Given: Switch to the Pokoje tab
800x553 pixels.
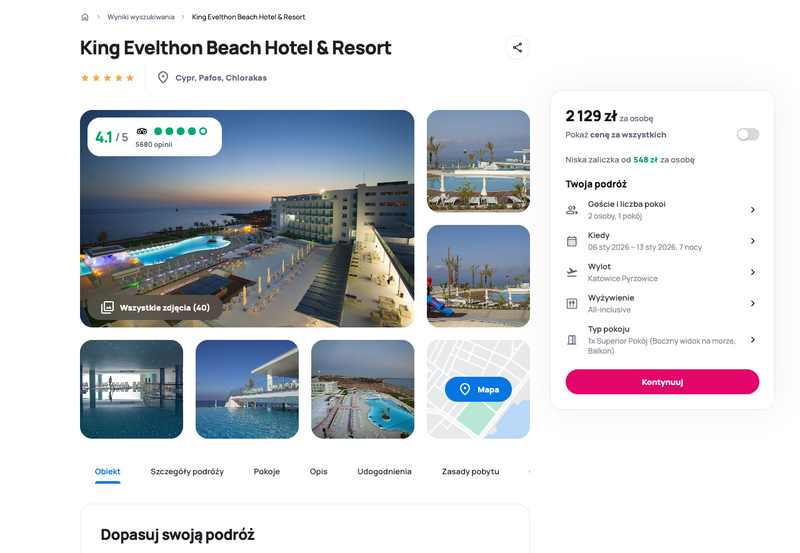Looking at the screenshot, I should (267, 471).
